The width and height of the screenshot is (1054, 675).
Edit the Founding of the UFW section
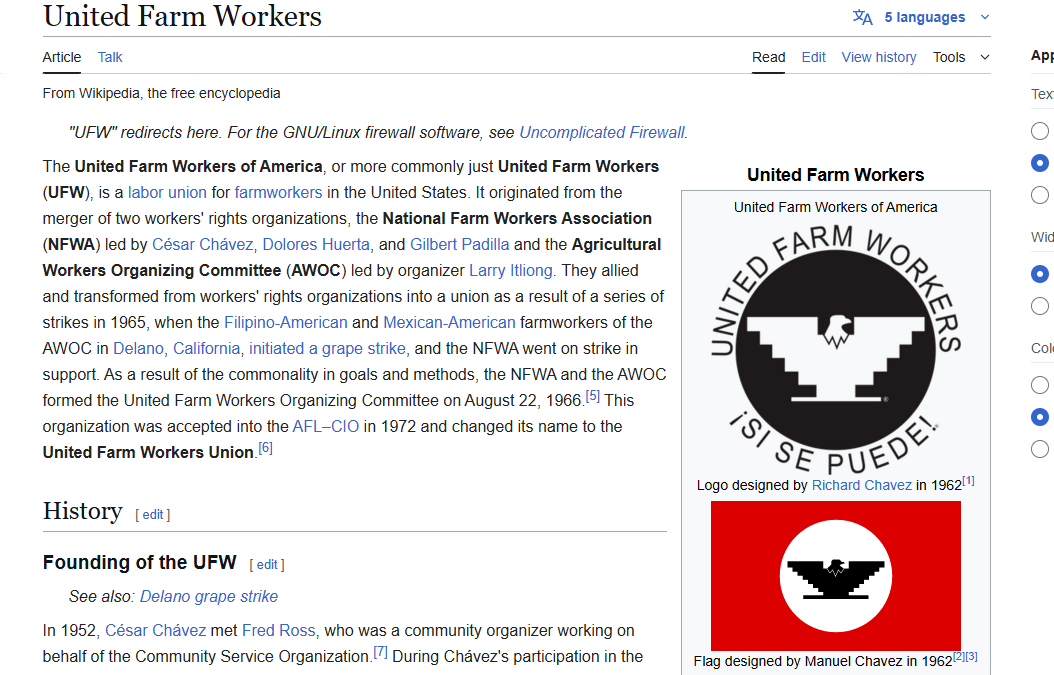coord(267,565)
